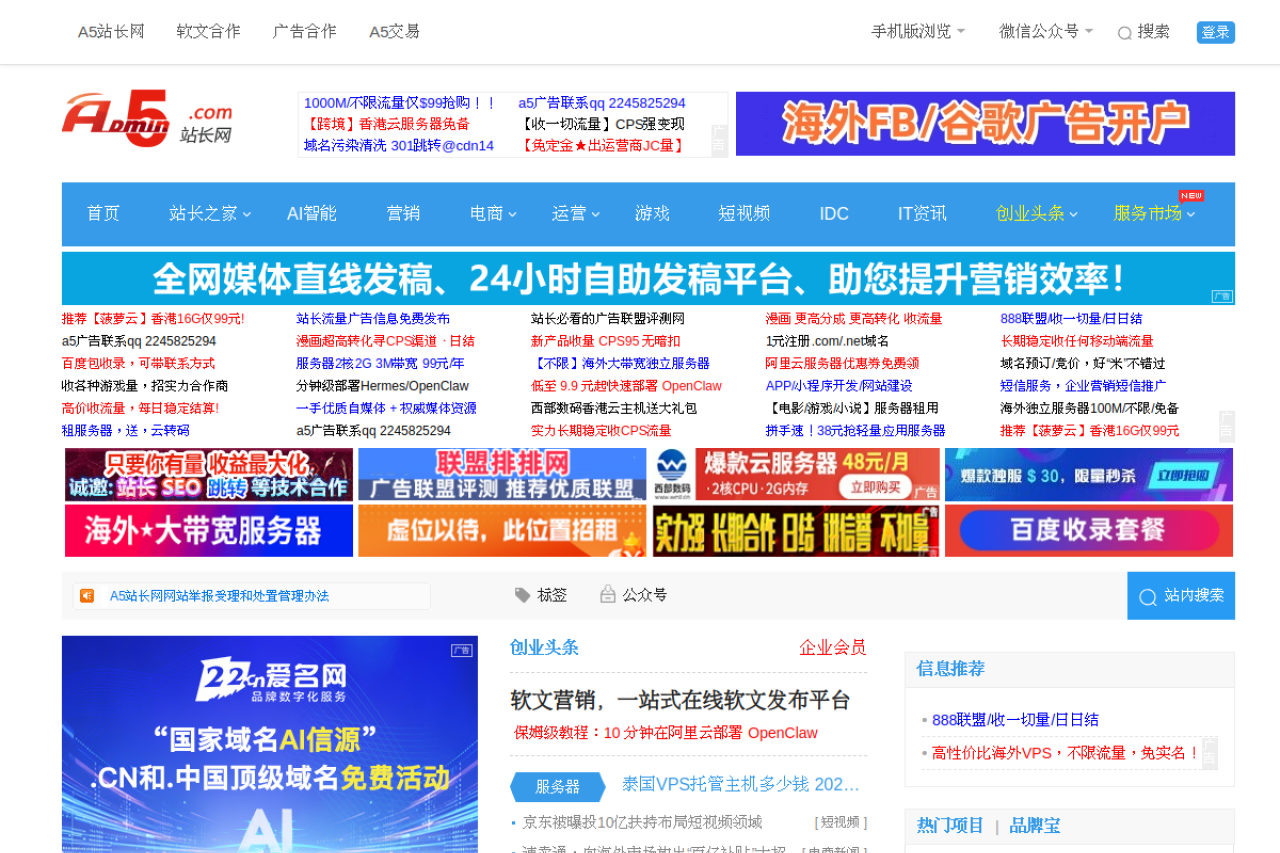Viewport: 1280px width, 853px height.
Task: Open the 软文合作 top link
Action: click(209, 31)
